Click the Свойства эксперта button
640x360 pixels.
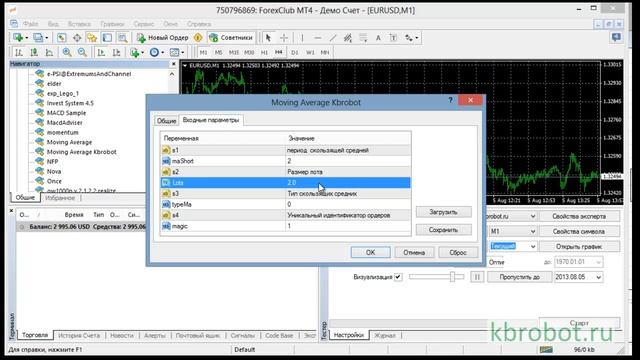(579, 216)
